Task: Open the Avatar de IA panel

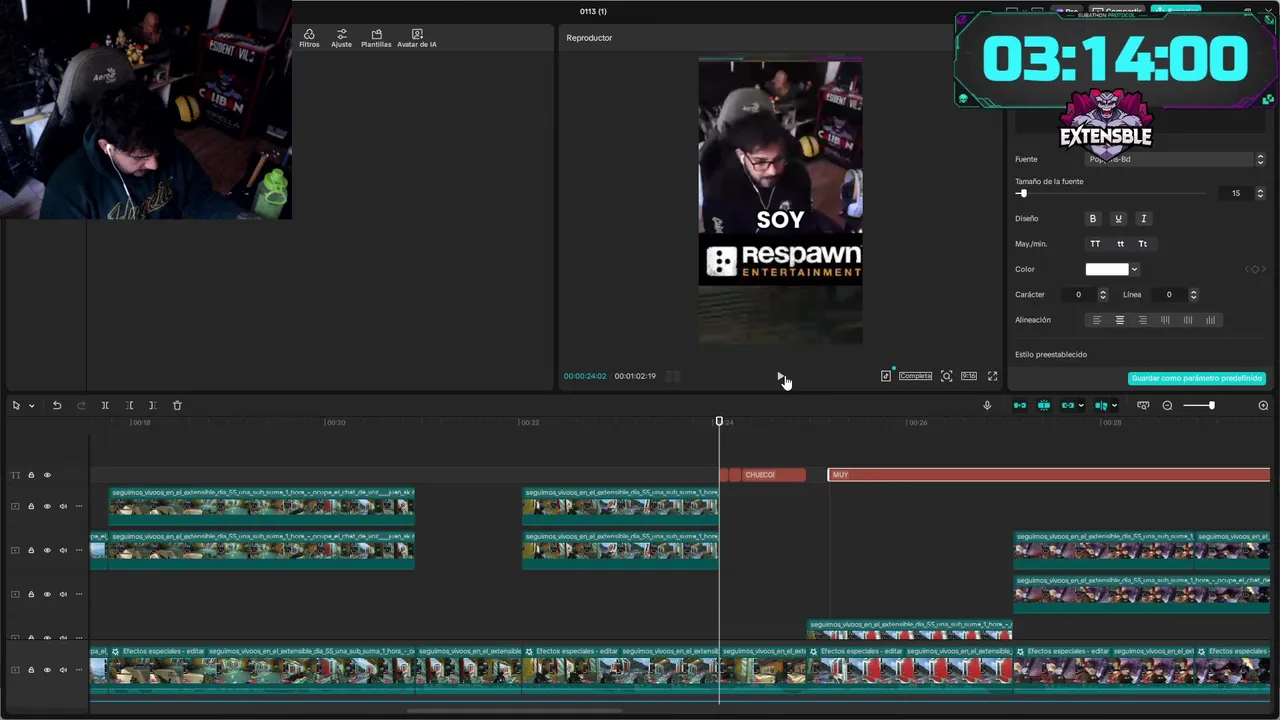Action: (x=417, y=38)
